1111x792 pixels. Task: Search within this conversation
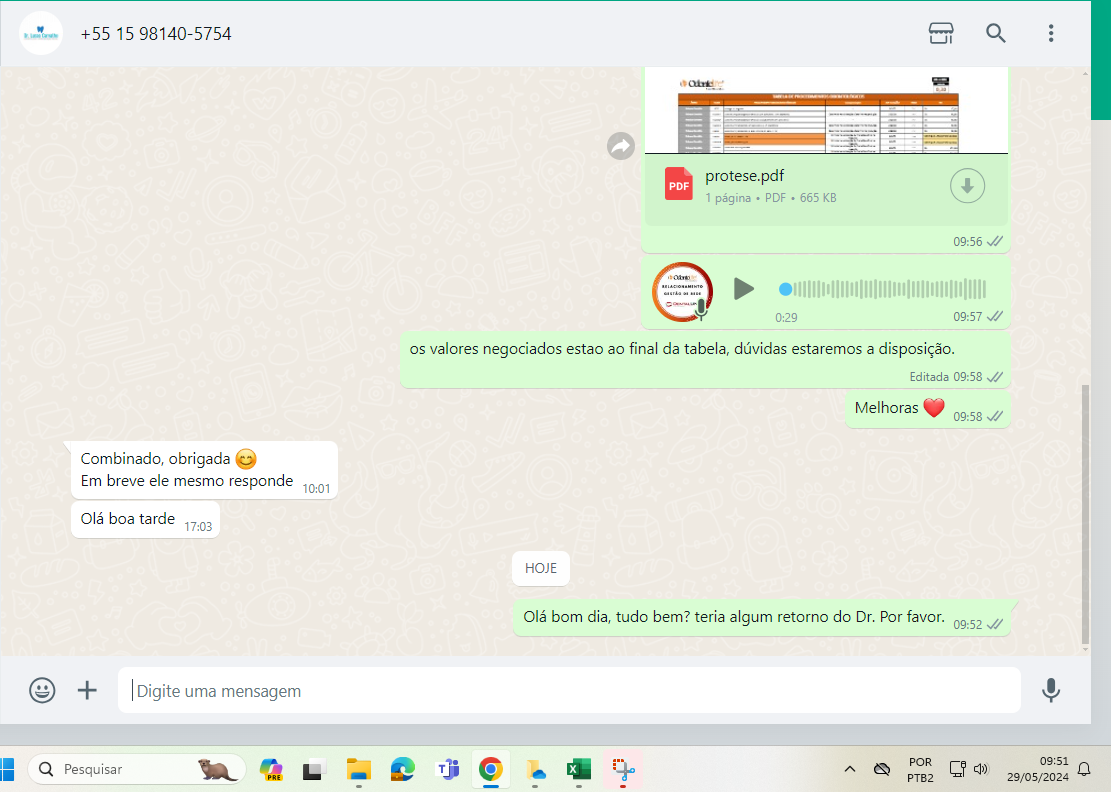pyautogui.click(x=995, y=33)
